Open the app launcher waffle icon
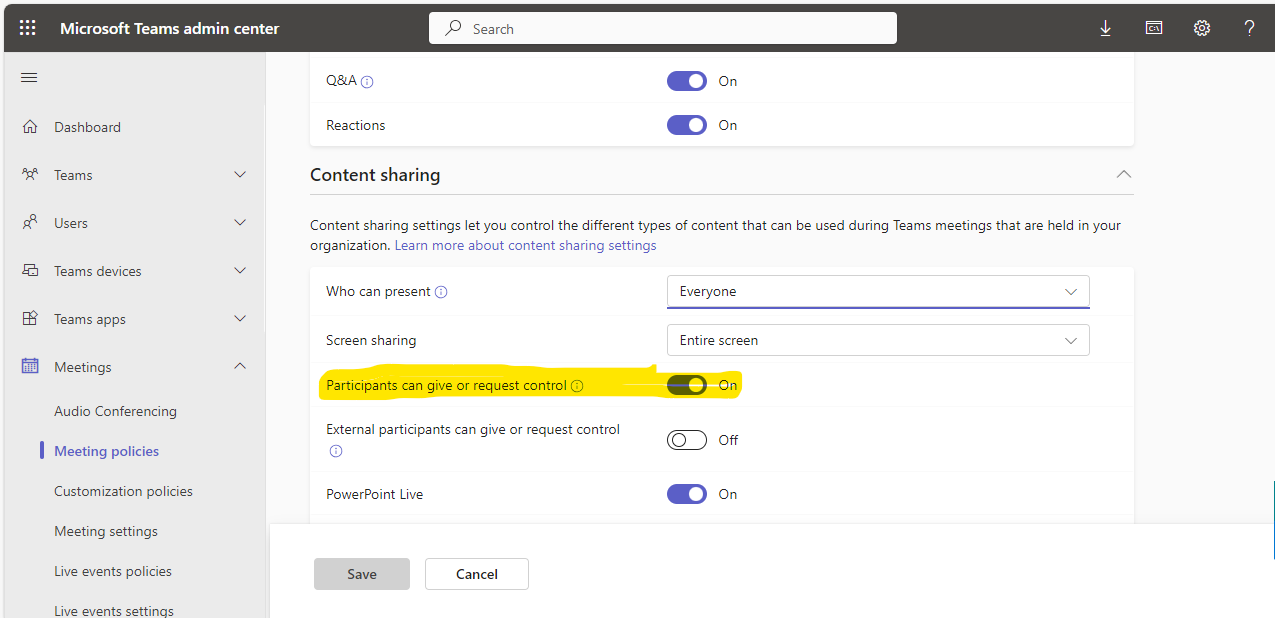 point(27,28)
